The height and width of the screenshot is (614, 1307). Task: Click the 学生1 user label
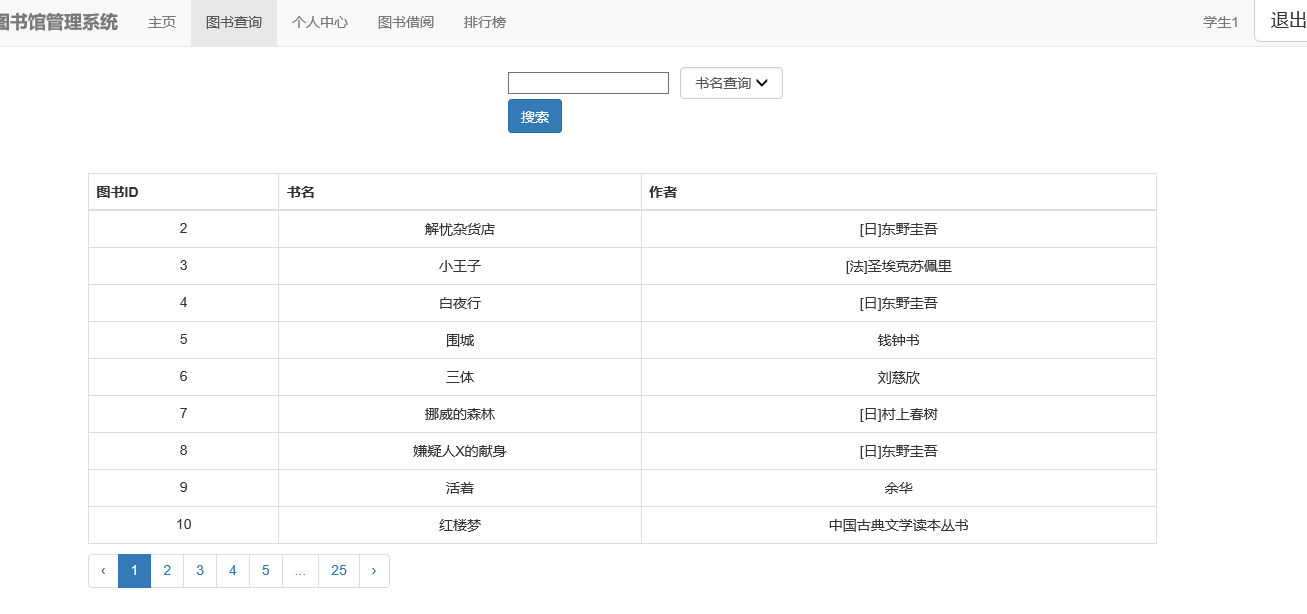pos(1220,22)
